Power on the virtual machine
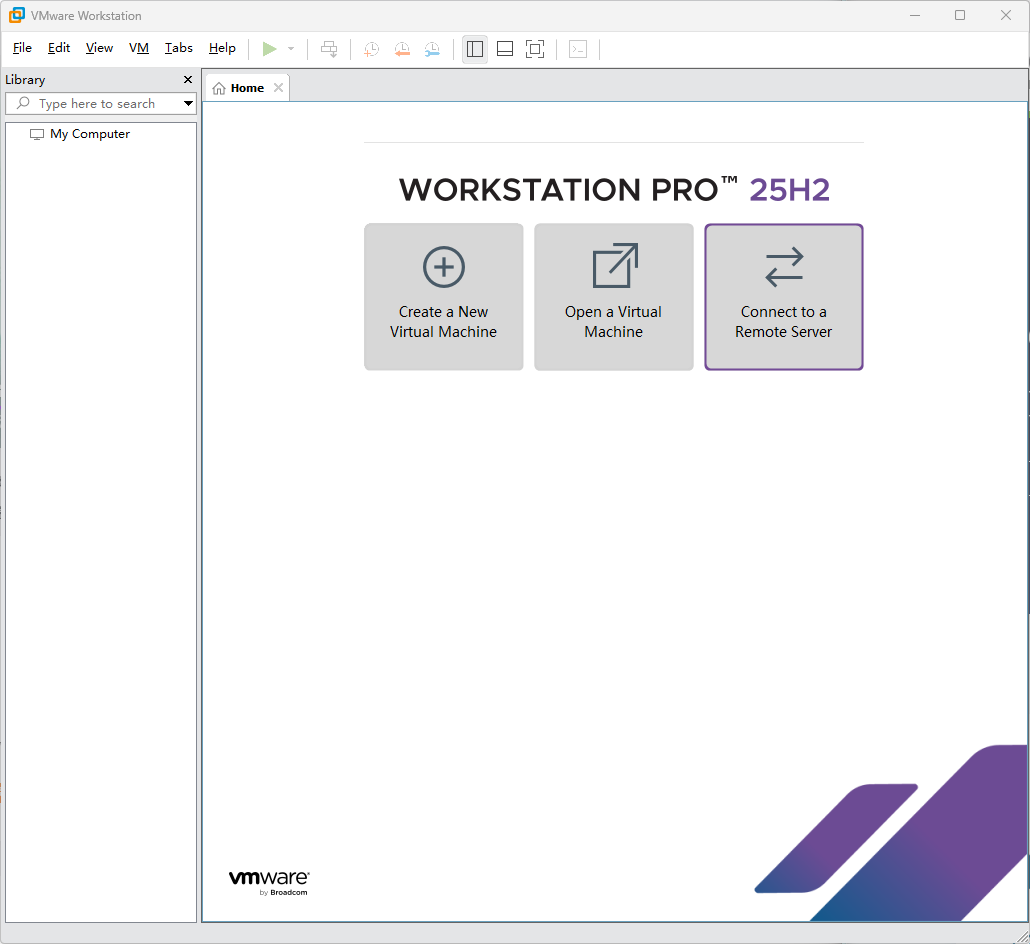This screenshot has width=1030, height=944. [x=269, y=48]
